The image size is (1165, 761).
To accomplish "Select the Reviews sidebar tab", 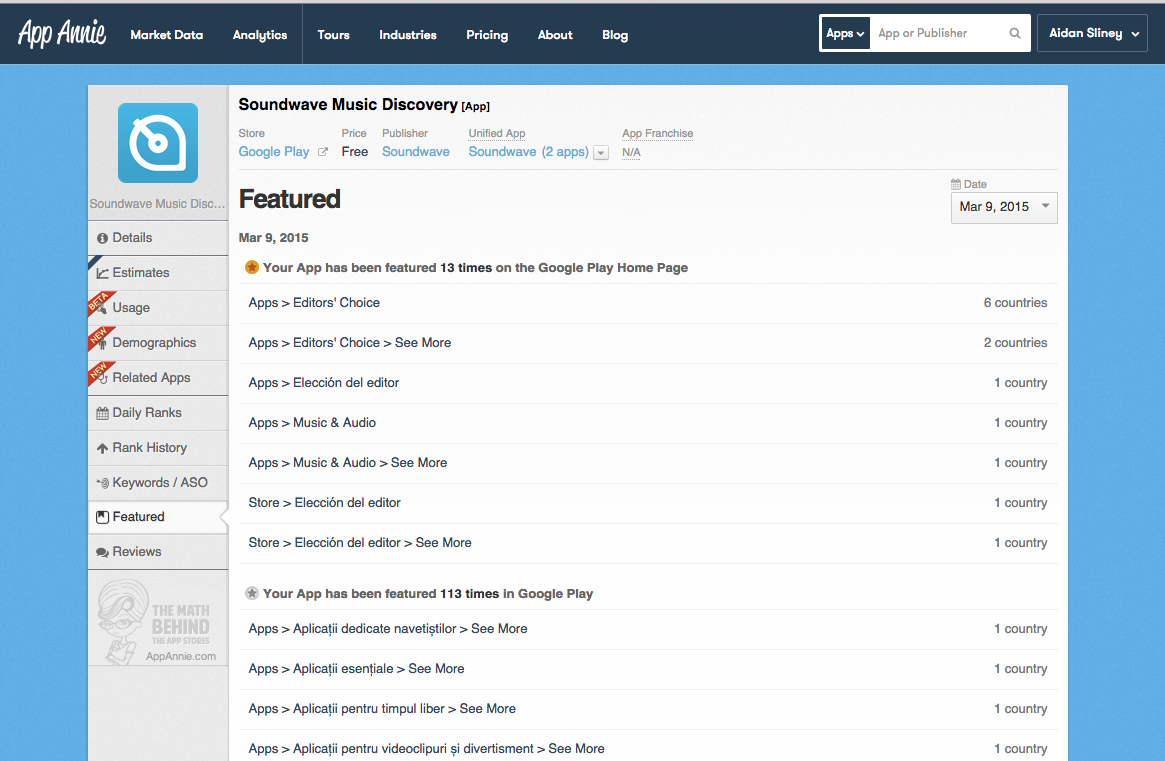I will point(158,552).
